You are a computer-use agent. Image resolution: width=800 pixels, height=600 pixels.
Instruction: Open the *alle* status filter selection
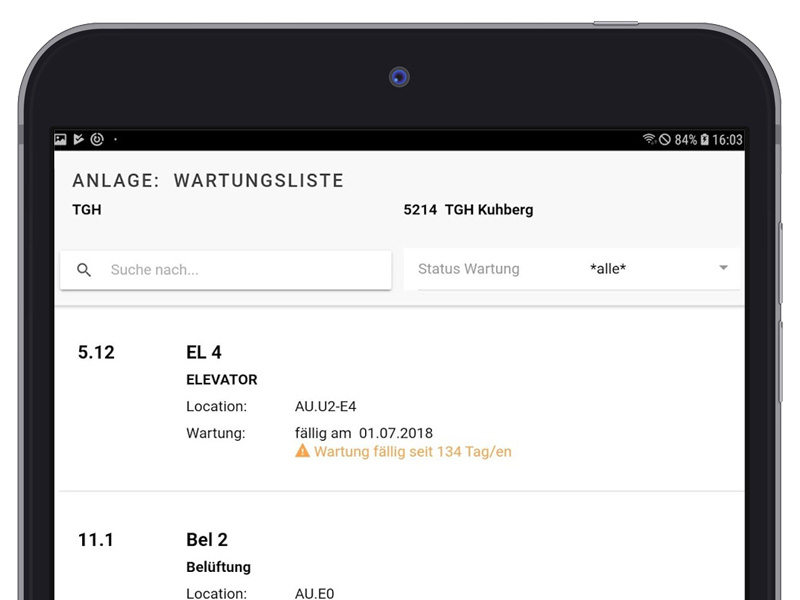click(608, 269)
